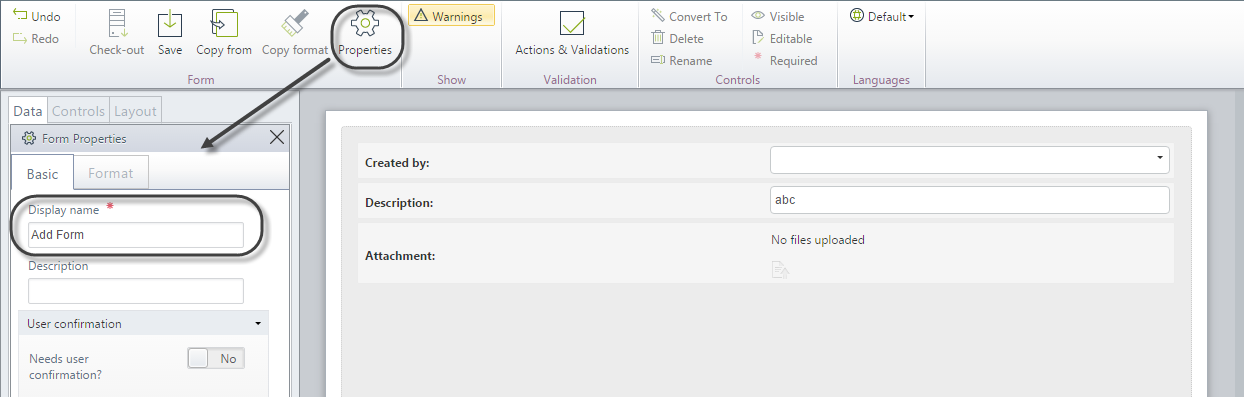Activate the Copy format brush
This screenshot has width=1244, height=397.
click(x=294, y=24)
